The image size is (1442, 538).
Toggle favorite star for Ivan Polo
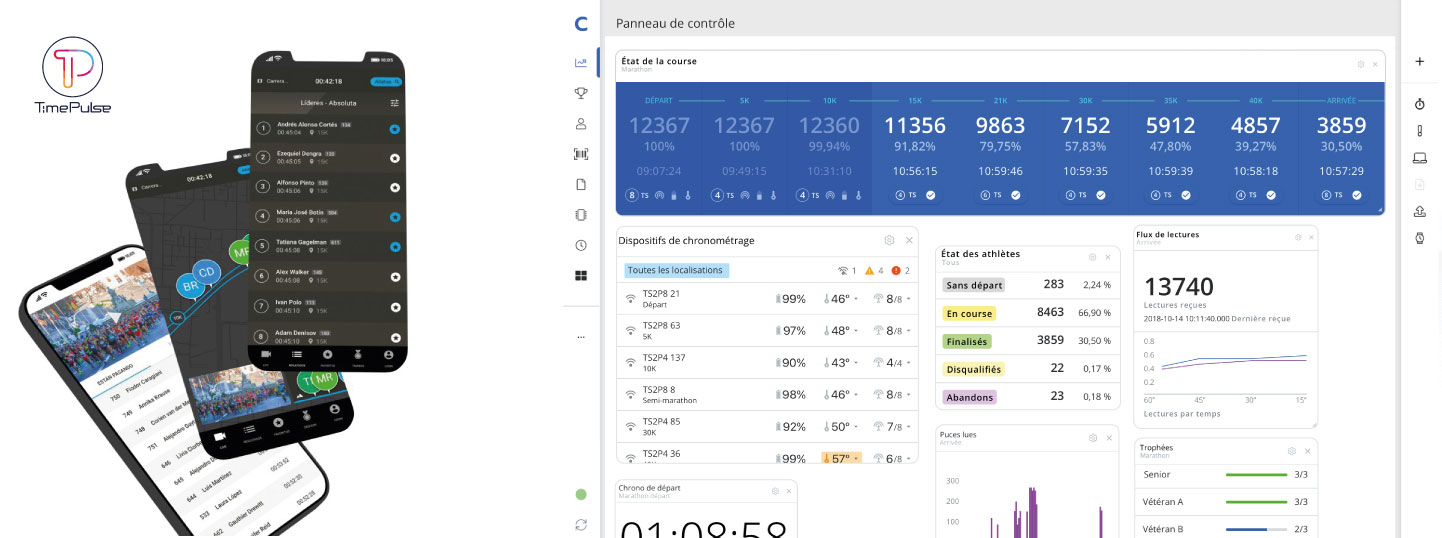pos(394,306)
